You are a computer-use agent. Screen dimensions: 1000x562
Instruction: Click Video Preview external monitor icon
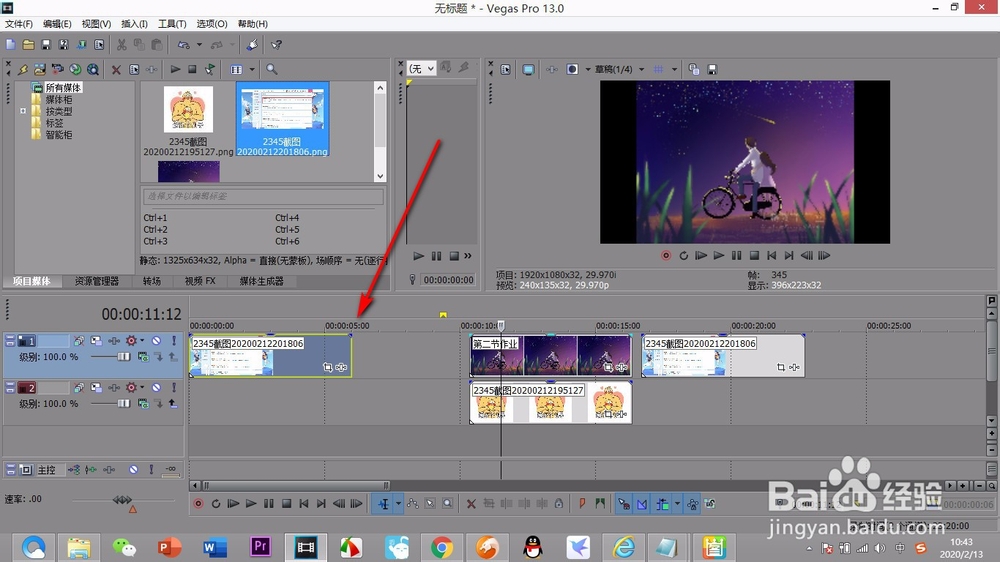pyautogui.click(x=528, y=70)
